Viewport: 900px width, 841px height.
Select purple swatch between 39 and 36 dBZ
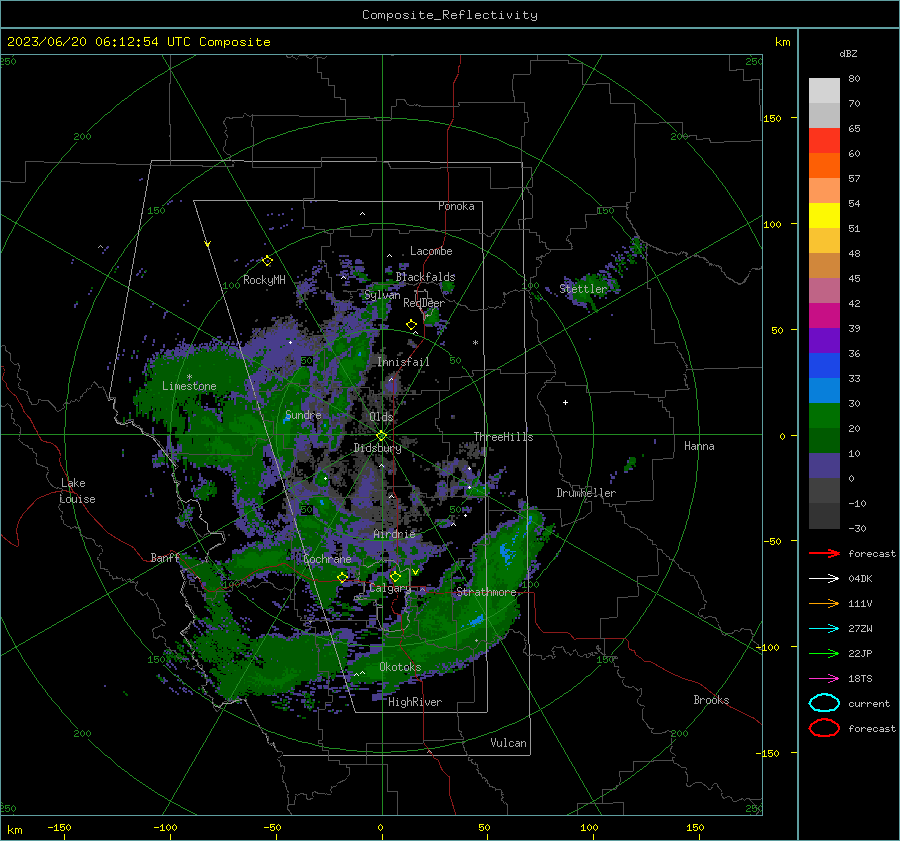[x=824, y=341]
